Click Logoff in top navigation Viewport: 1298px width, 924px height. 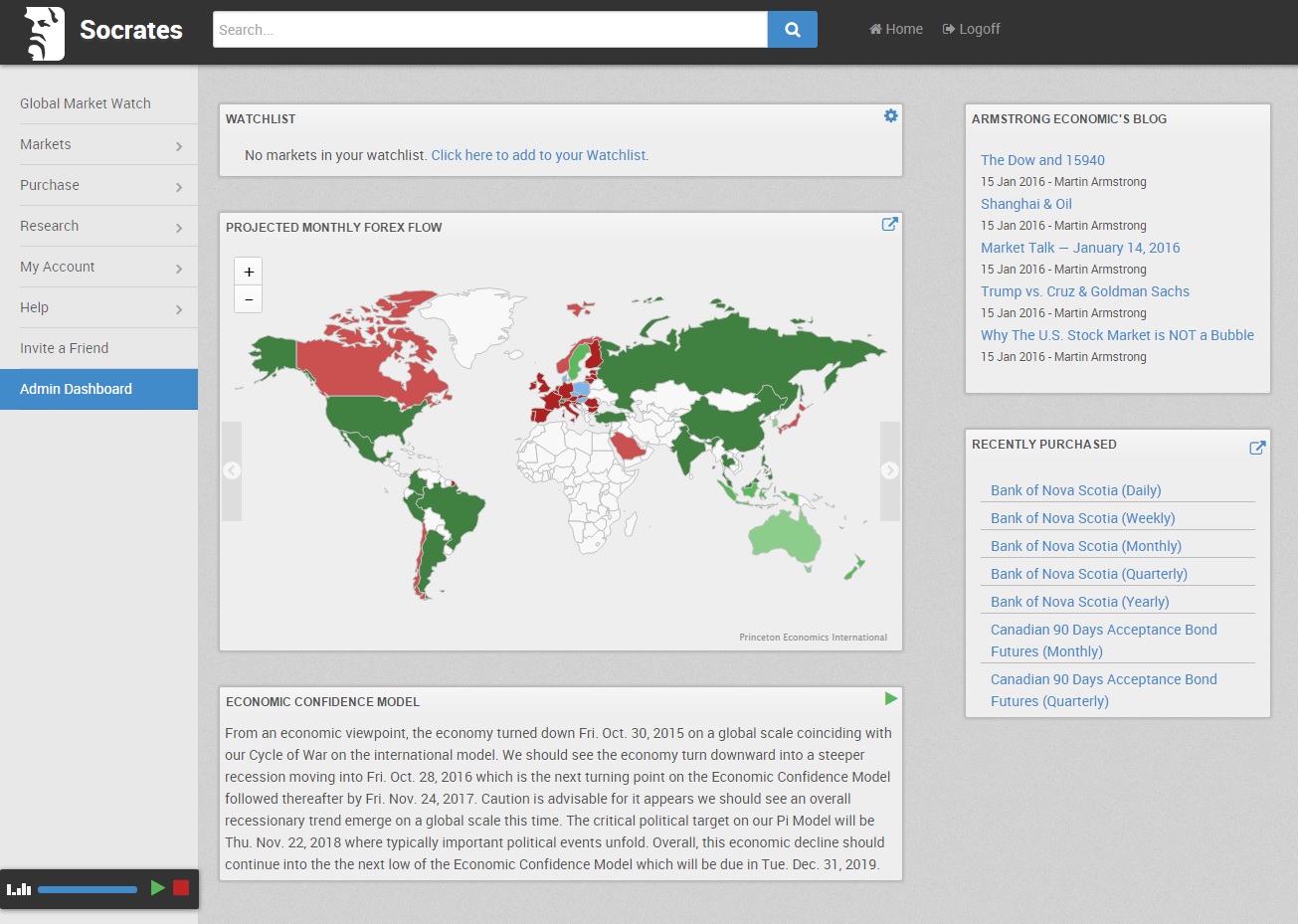coord(972,29)
